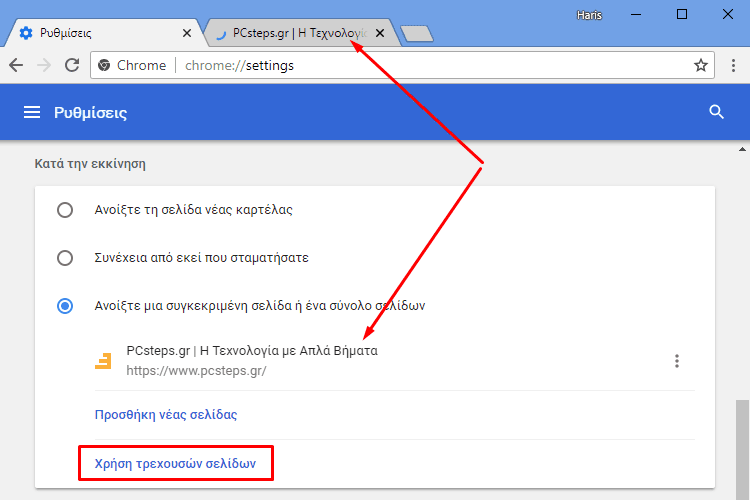Image resolution: width=750 pixels, height=500 pixels.
Task: Click the 'Ρυθμίσεις' header title
Action: (x=90, y=113)
